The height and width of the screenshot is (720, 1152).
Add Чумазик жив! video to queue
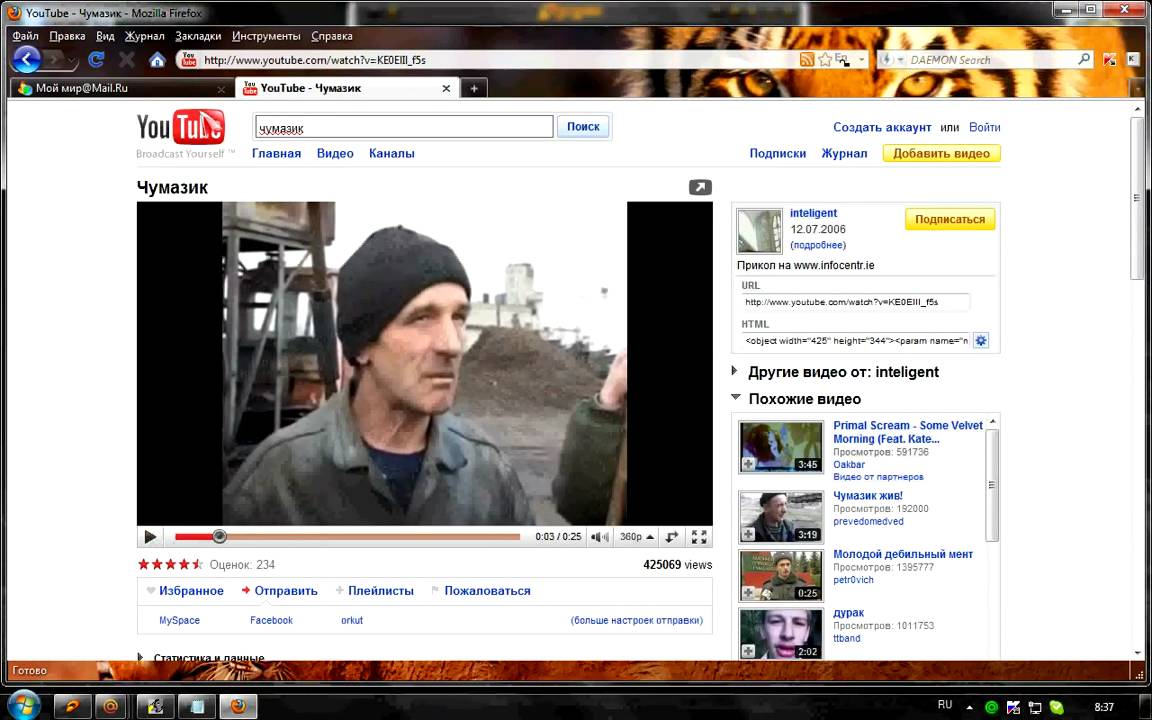click(x=748, y=534)
